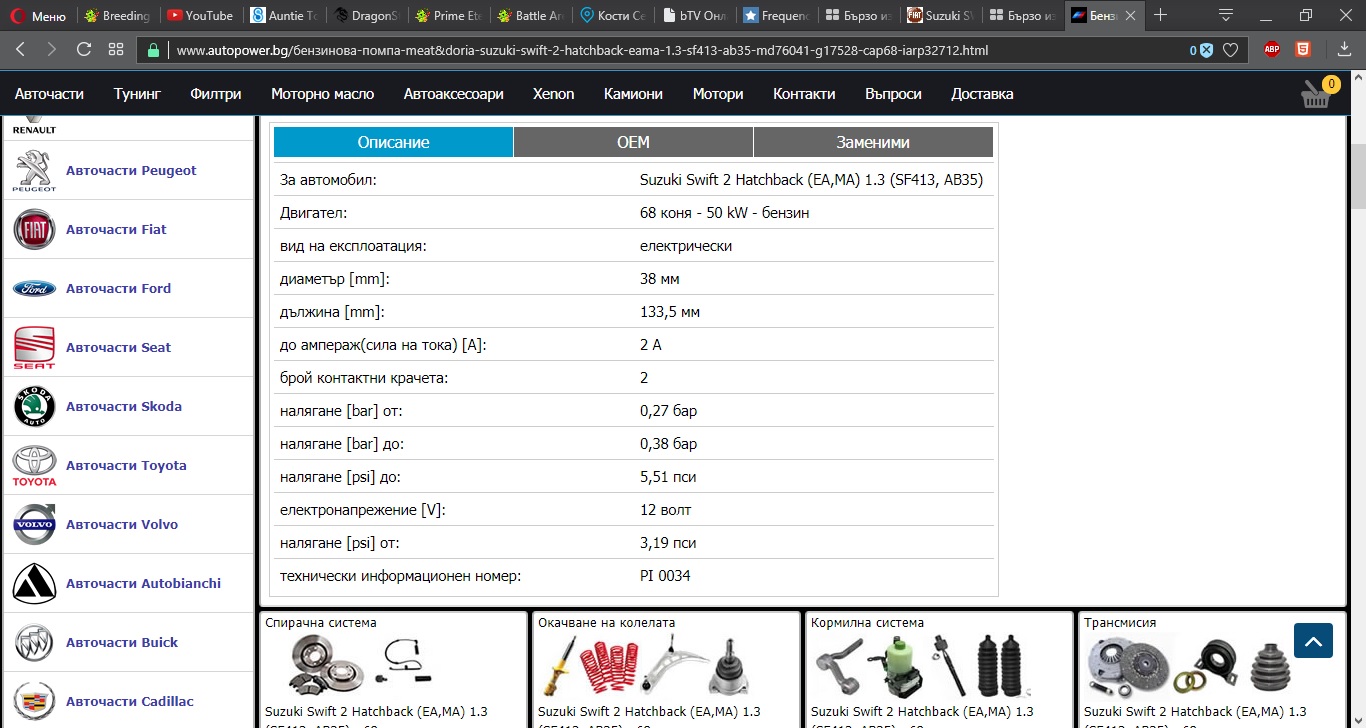The height and width of the screenshot is (728, 1366).
Task: Open Филтри in the navigation bar
Action: tap(216, 94)
